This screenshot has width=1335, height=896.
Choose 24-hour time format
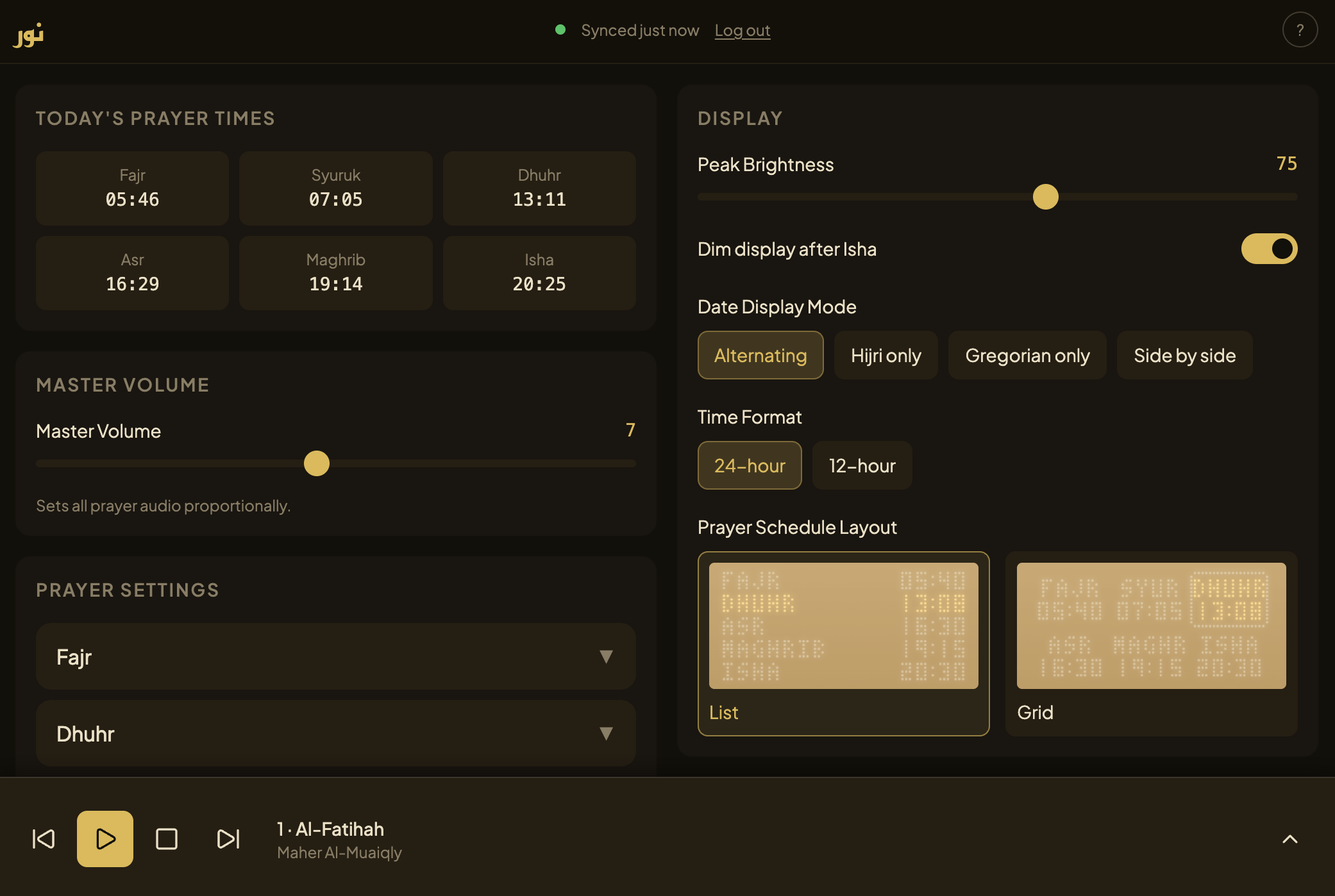point(750,465)
